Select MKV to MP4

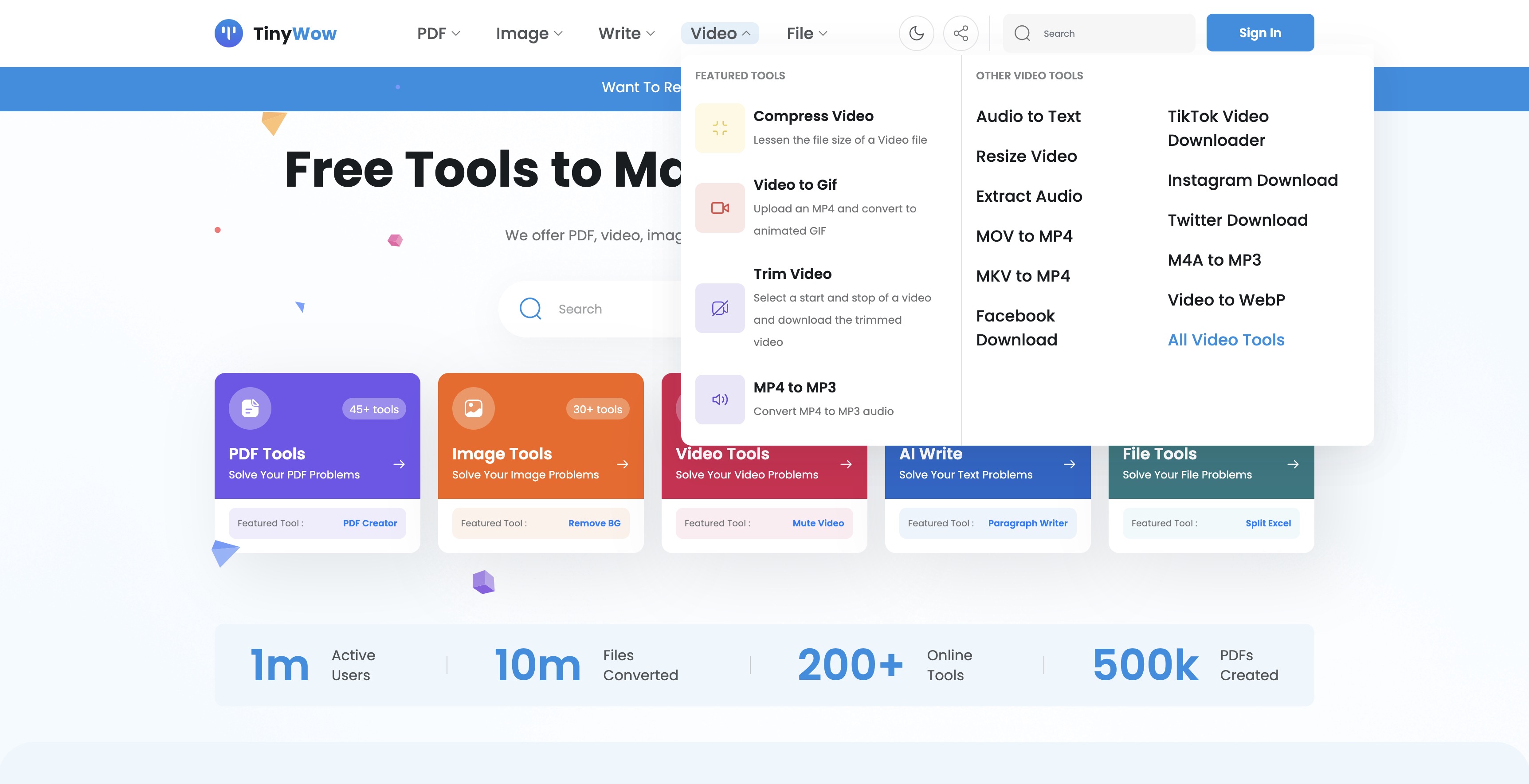pyautogui.click(x=1023, y=276)
